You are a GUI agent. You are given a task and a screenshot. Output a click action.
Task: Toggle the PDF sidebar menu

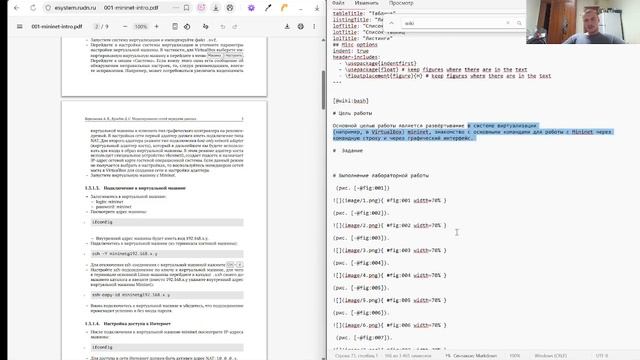coord(20,27)
